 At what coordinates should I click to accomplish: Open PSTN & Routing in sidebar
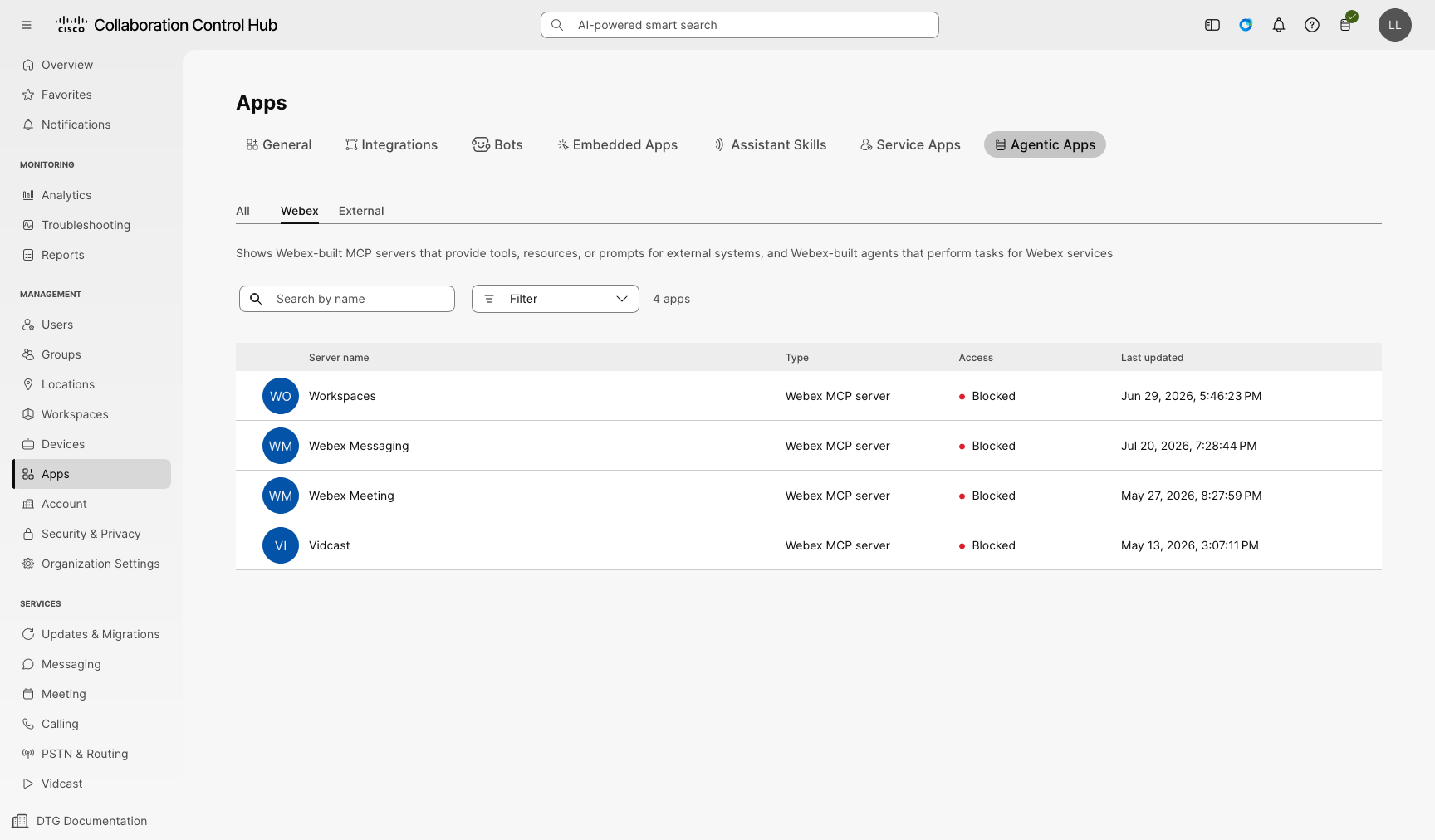click(x=91, y=754)
